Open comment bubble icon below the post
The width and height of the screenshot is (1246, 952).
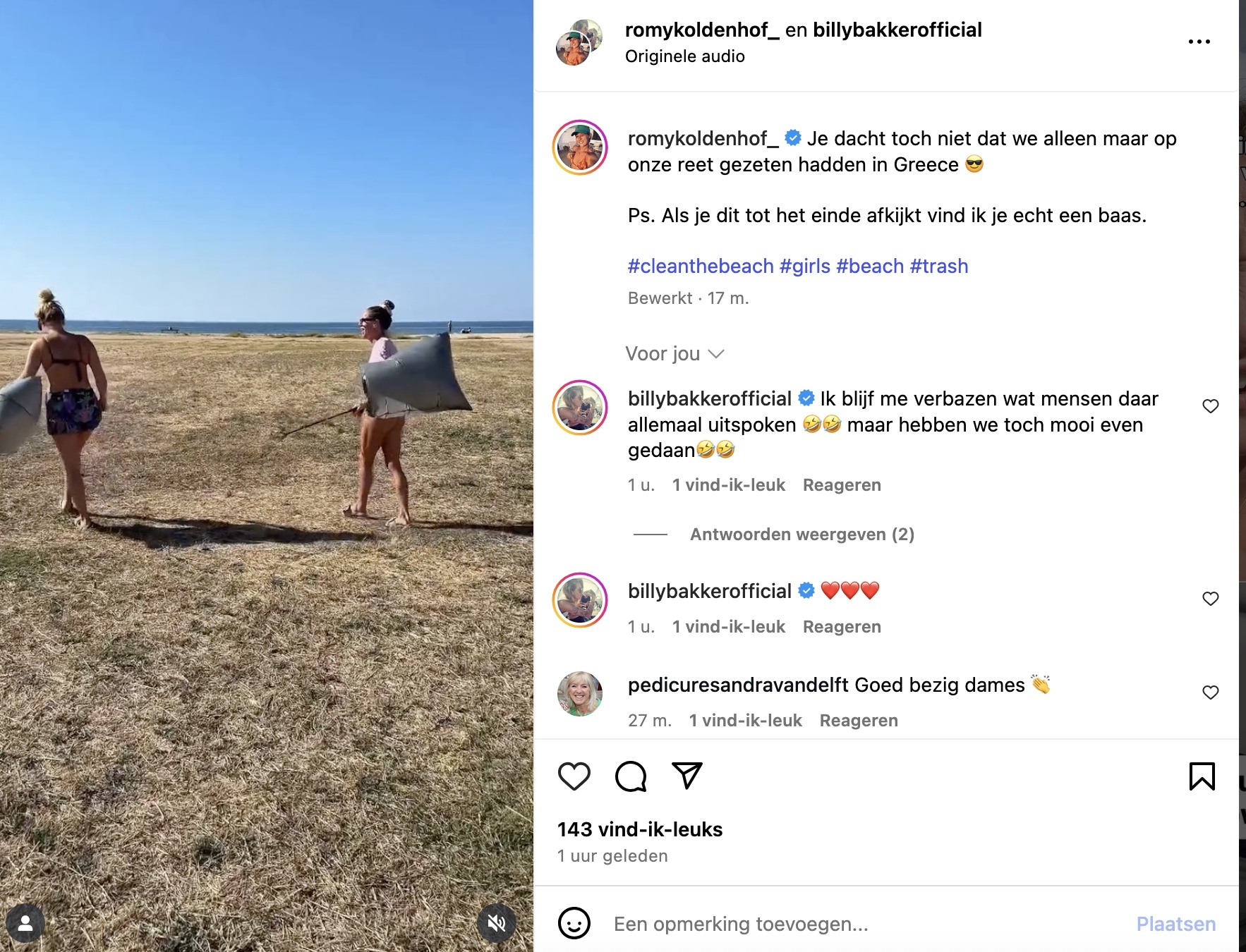(x=631, y=776)
